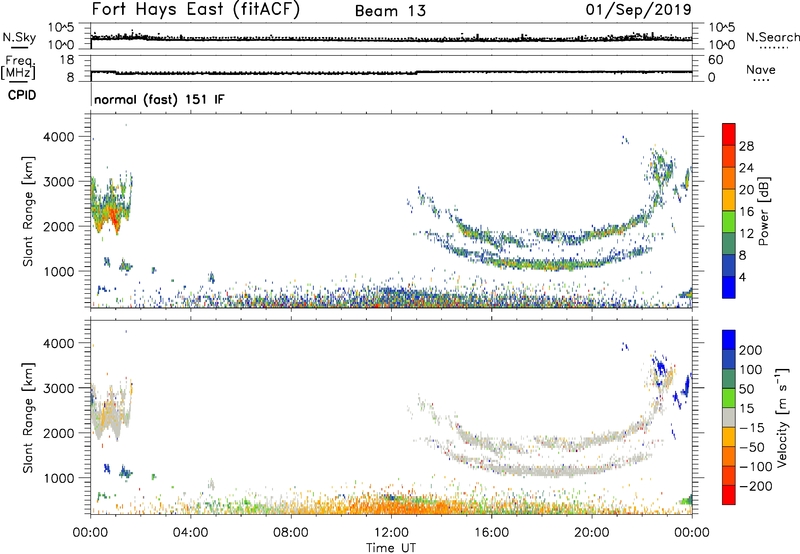Screen dimensions: 800x554
Task: Click the strong red echo near 2000 km after 00:00
Action: click(x=114, y=218)
